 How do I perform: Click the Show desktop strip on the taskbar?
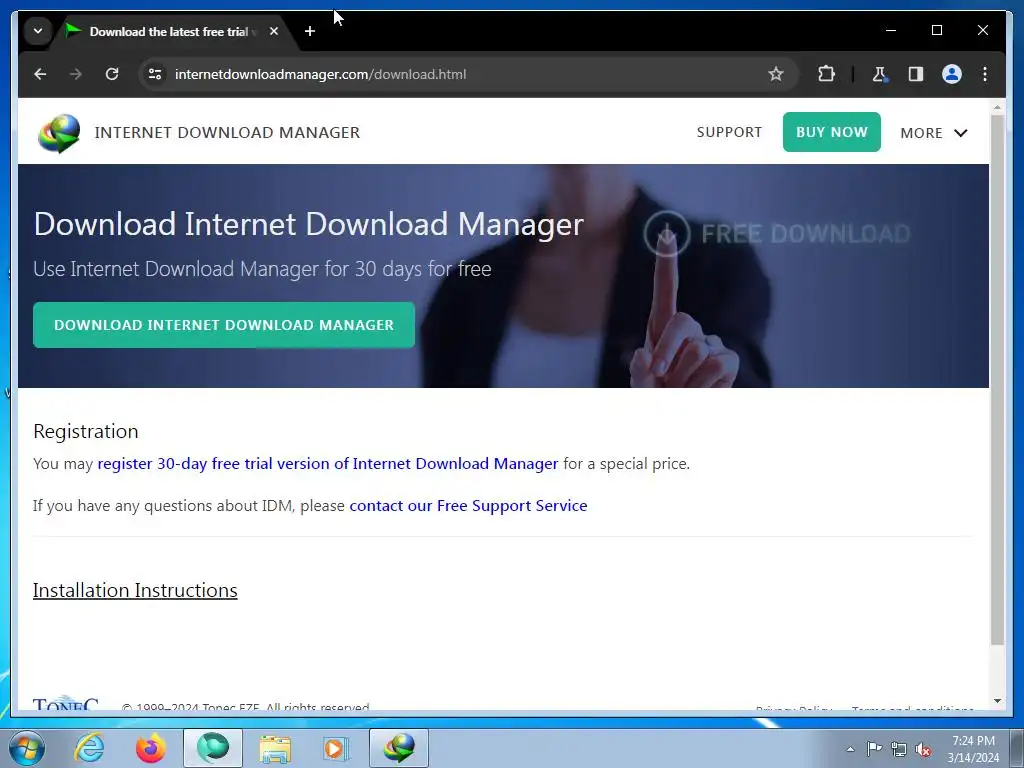(1017, 748)
